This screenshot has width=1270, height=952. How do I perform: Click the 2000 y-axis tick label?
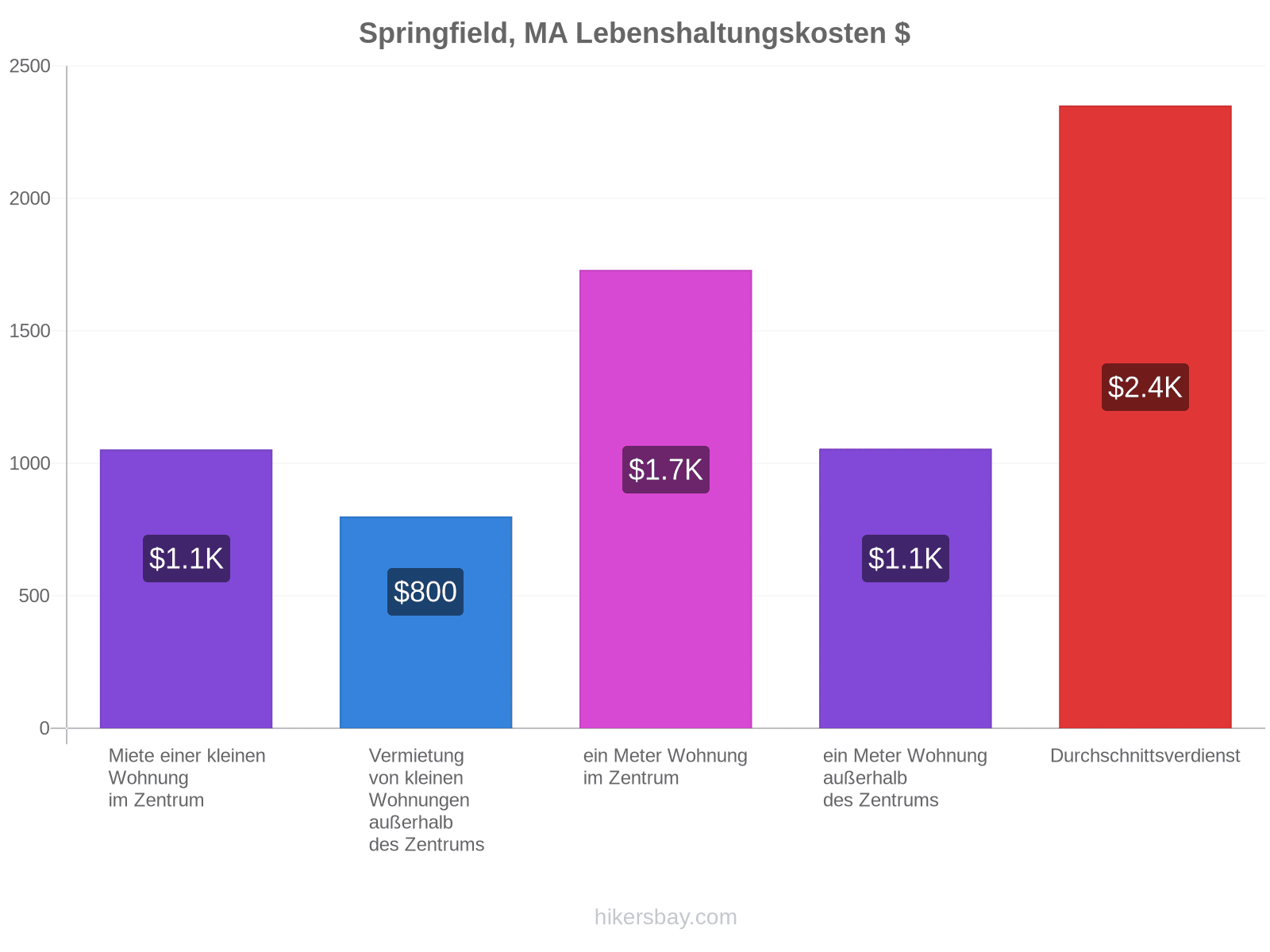coord(30,198)
